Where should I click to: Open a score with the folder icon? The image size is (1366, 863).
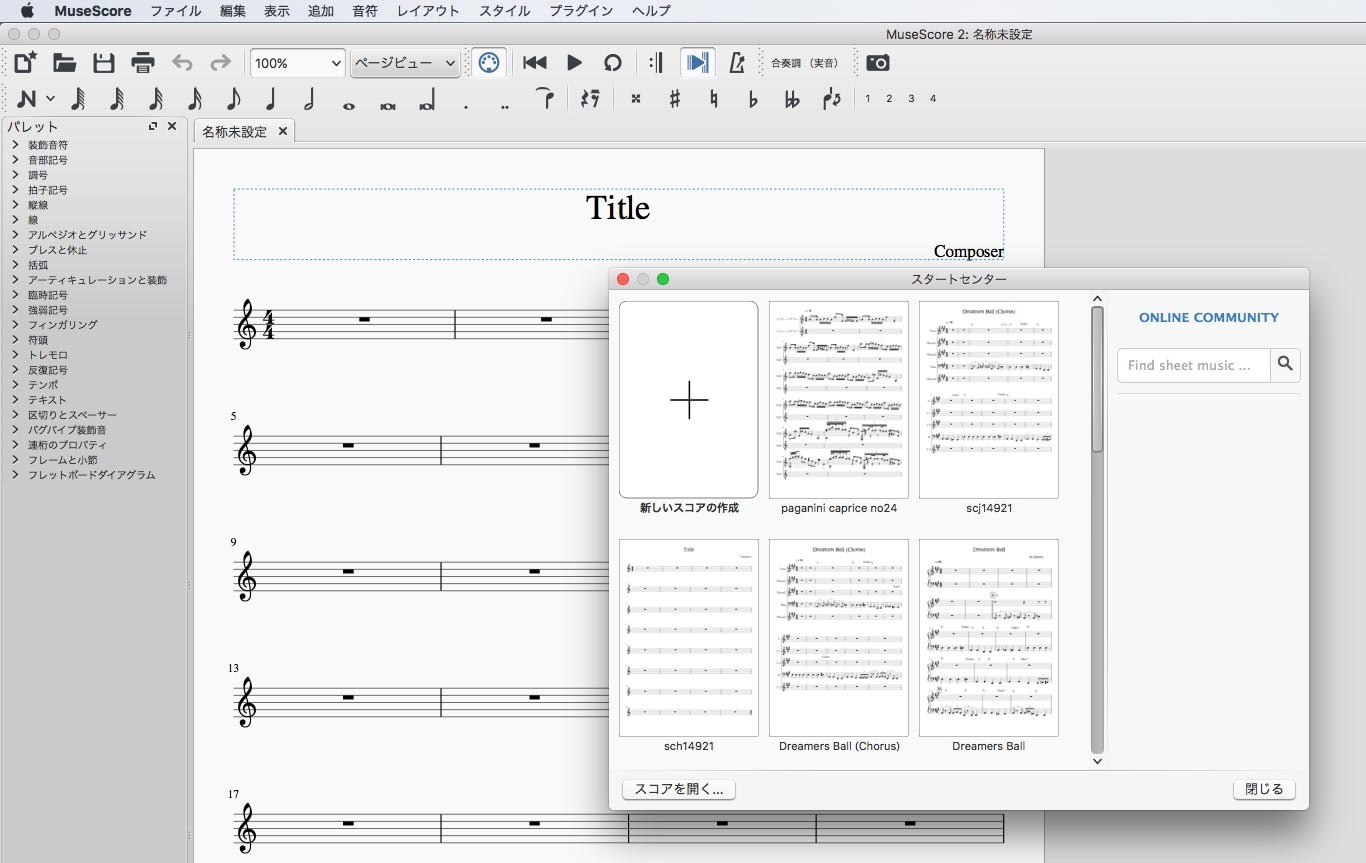tap(65, 63)
